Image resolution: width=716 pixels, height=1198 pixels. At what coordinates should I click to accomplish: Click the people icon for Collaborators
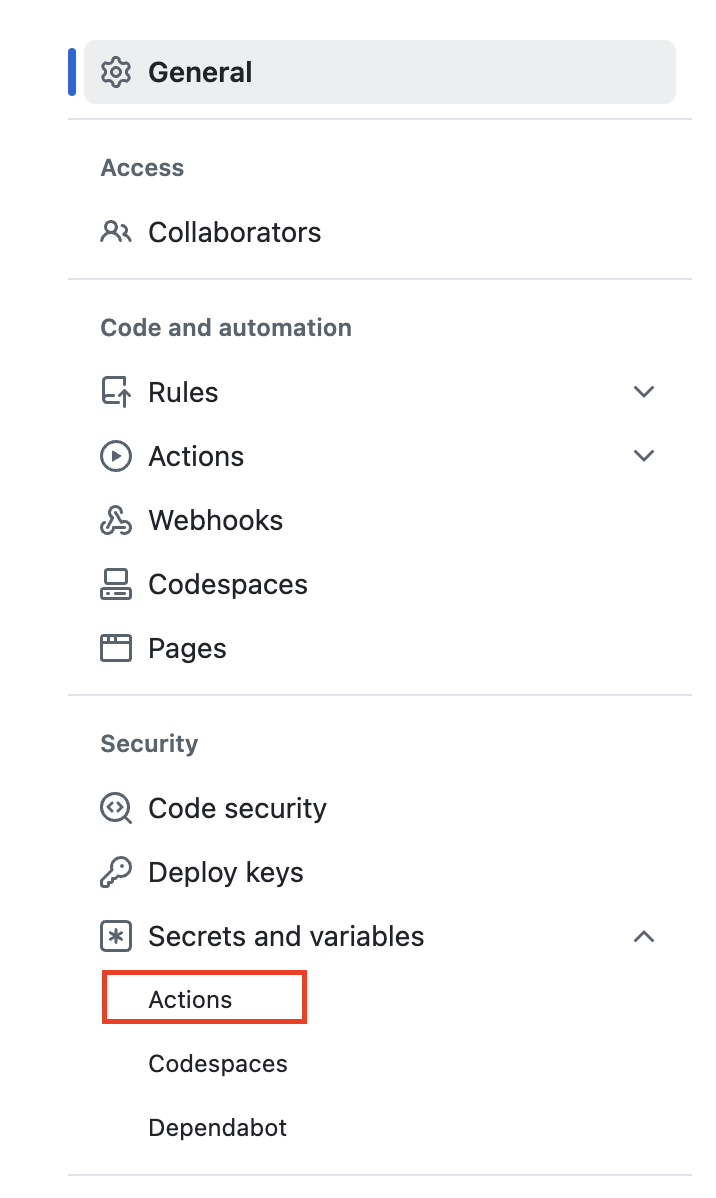click(116, 232)
